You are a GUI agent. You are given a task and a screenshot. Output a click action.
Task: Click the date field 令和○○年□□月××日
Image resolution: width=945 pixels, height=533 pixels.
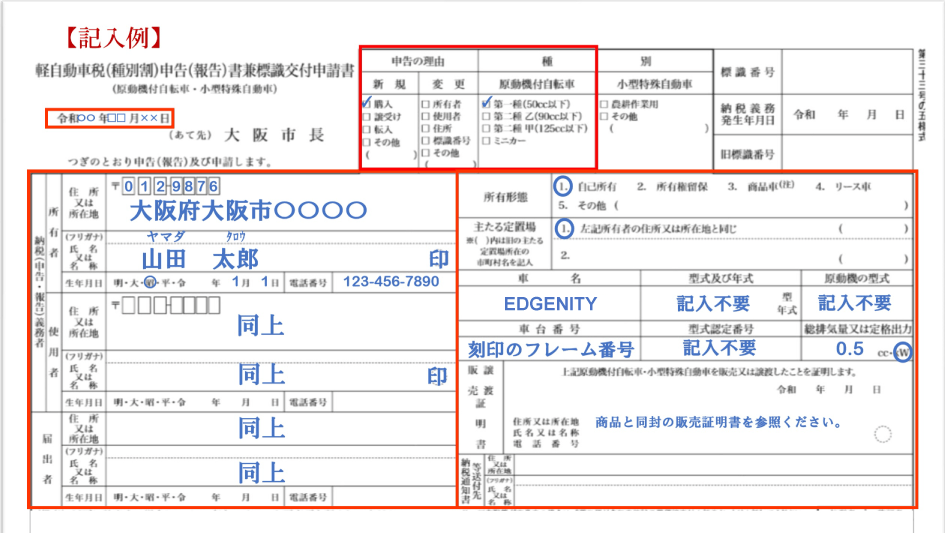click(112, 118)
